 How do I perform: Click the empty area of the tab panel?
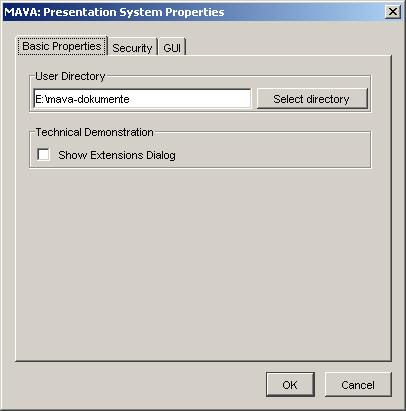pyautogui.click(x=203, y=263)
